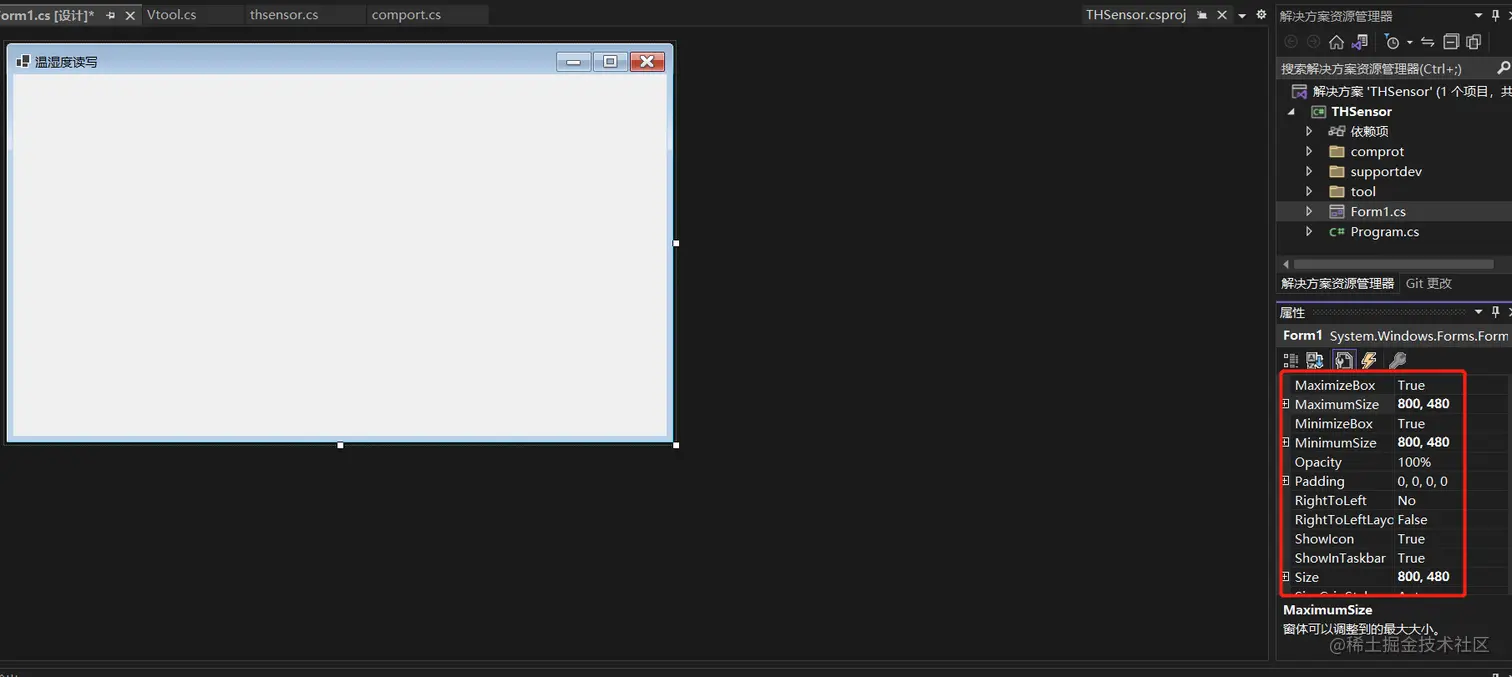Click the Solution Explorer horizontal scrollbar
Image resolution: width=1512 pixels, height=677 pixels.
[x=1394, y=264]
